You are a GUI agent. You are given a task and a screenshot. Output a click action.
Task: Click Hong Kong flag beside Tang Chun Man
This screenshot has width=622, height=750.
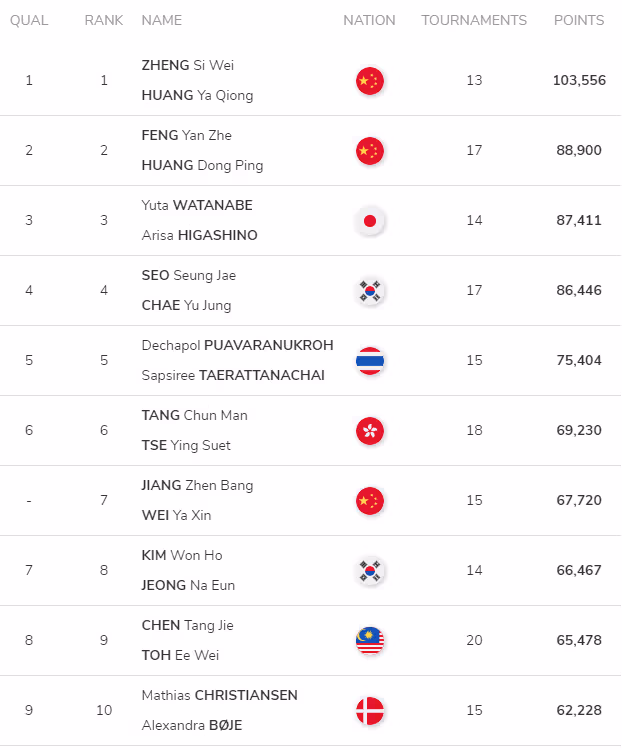coord(369,430)
